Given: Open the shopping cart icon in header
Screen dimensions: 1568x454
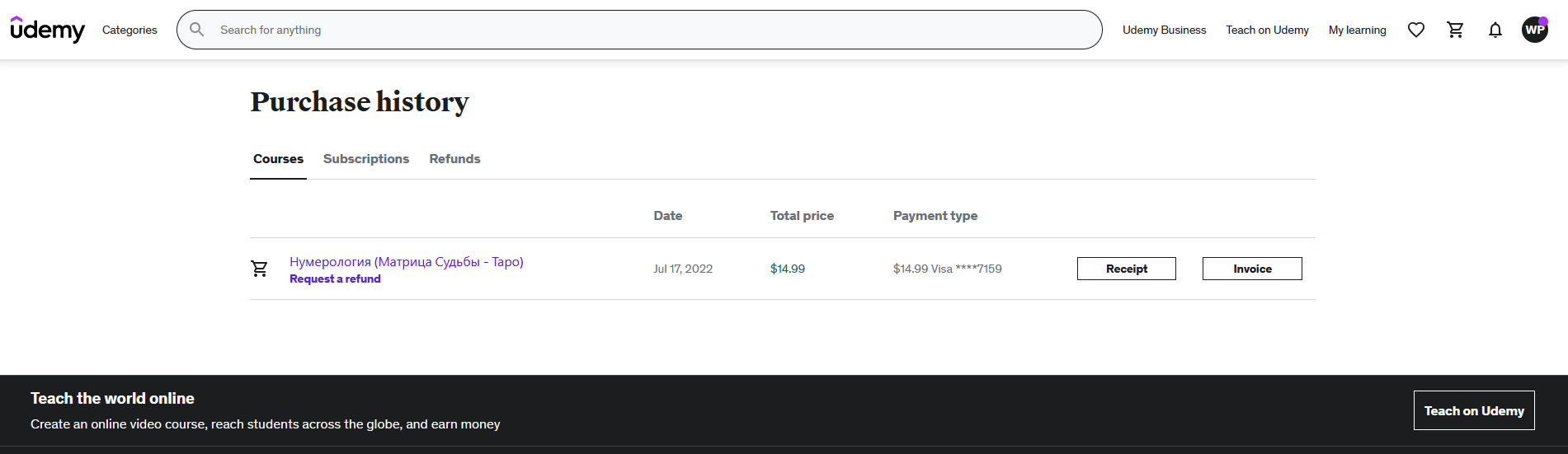Looking at the screenshot, I should click(x=1456, y=30).
